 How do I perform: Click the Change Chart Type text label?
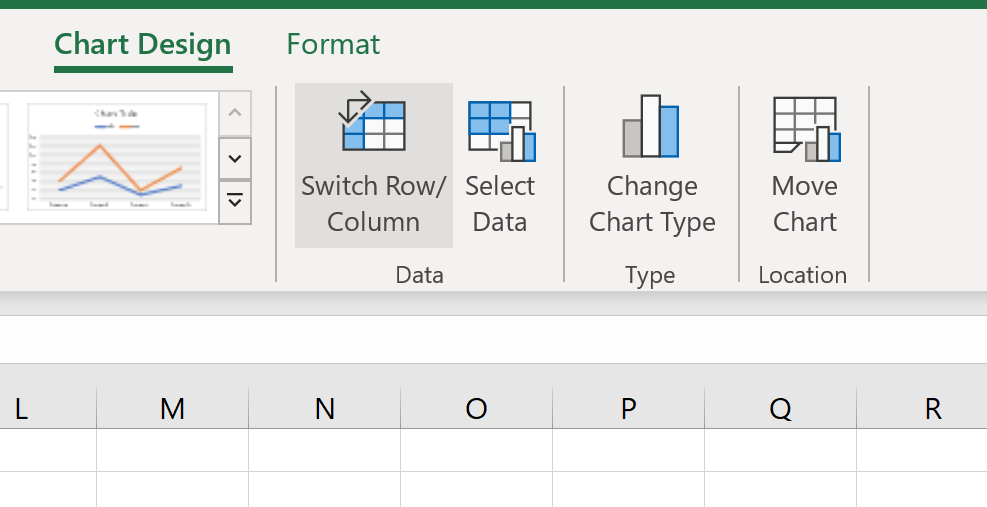pyautogui.click(x=652, y=204)
